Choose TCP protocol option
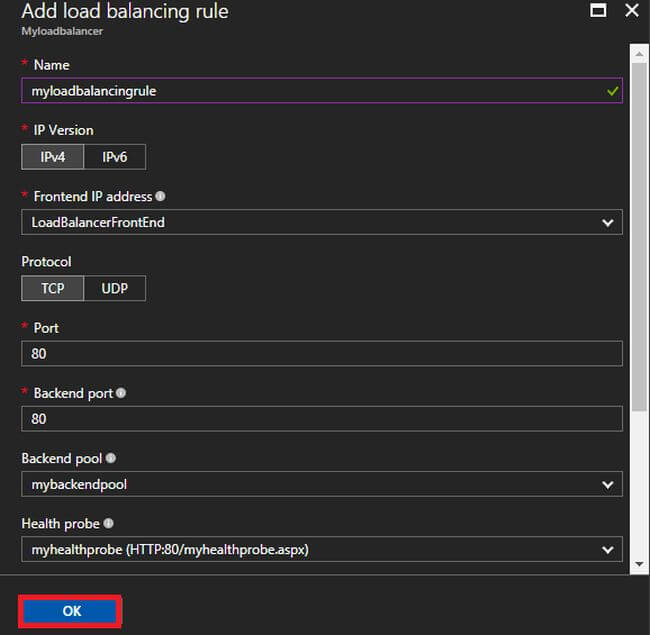 point(52,288)
